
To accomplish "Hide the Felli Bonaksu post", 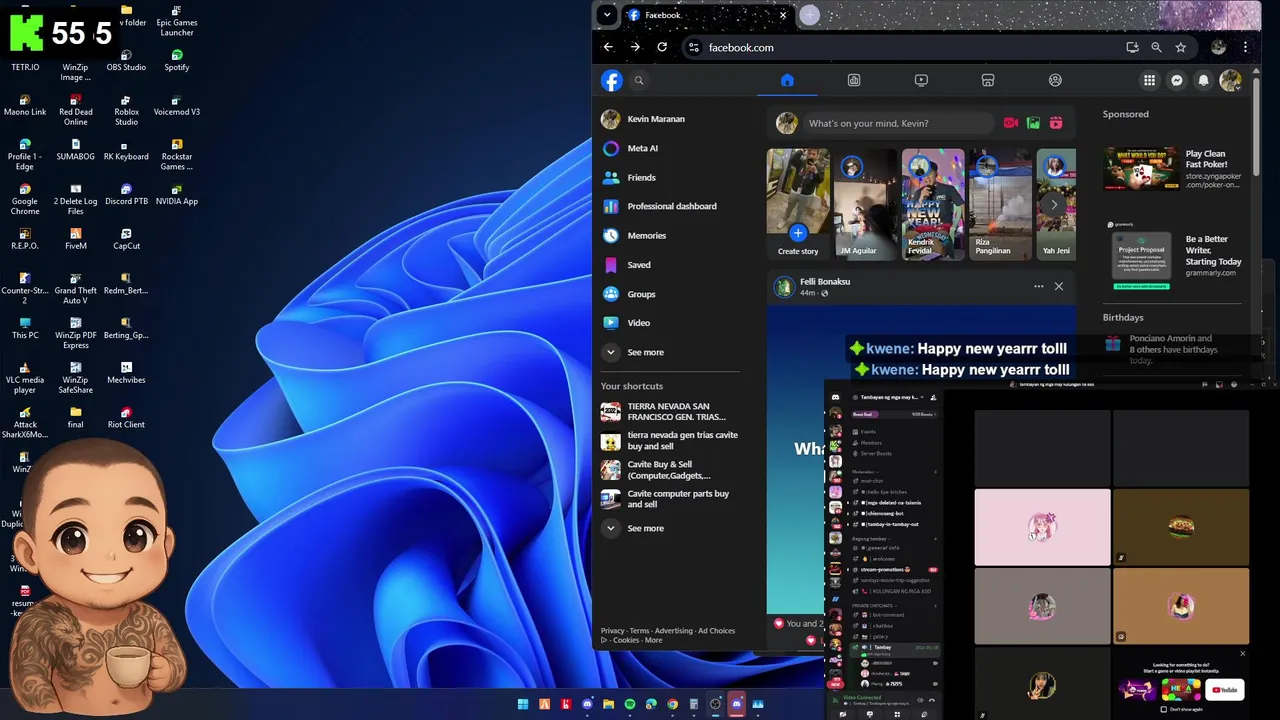I will pos(1059,287).
